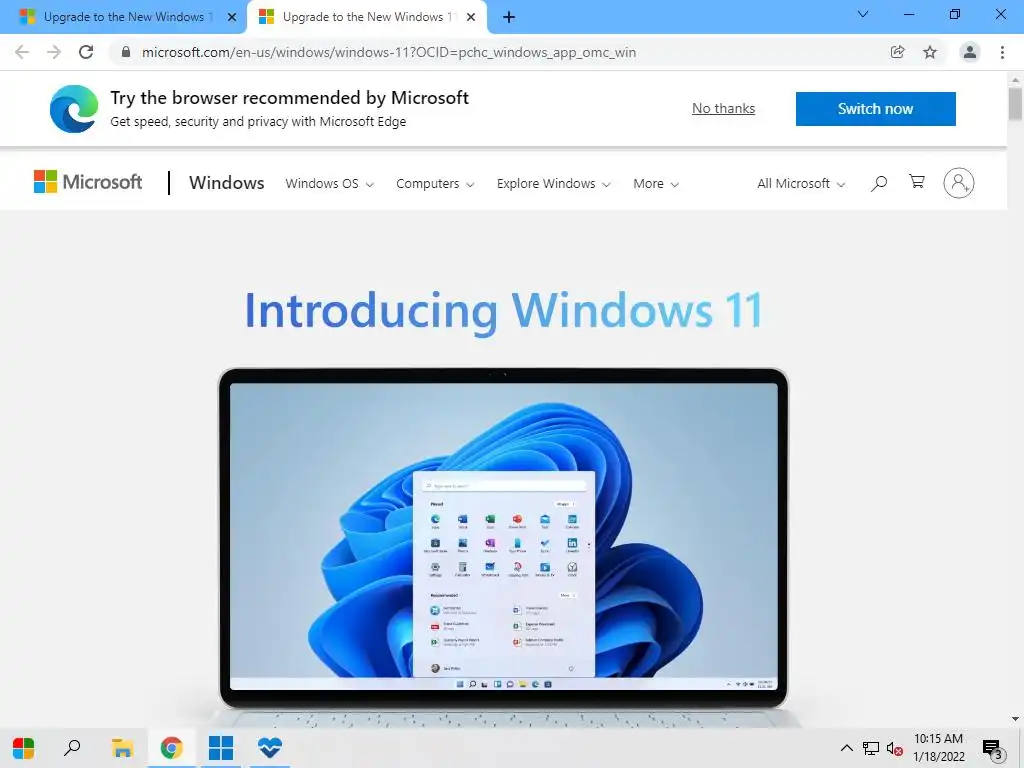Click the Microsoft Edge logo in banner
The height and width of the screenshot is (768, 1024).
[x=74, y=108]
